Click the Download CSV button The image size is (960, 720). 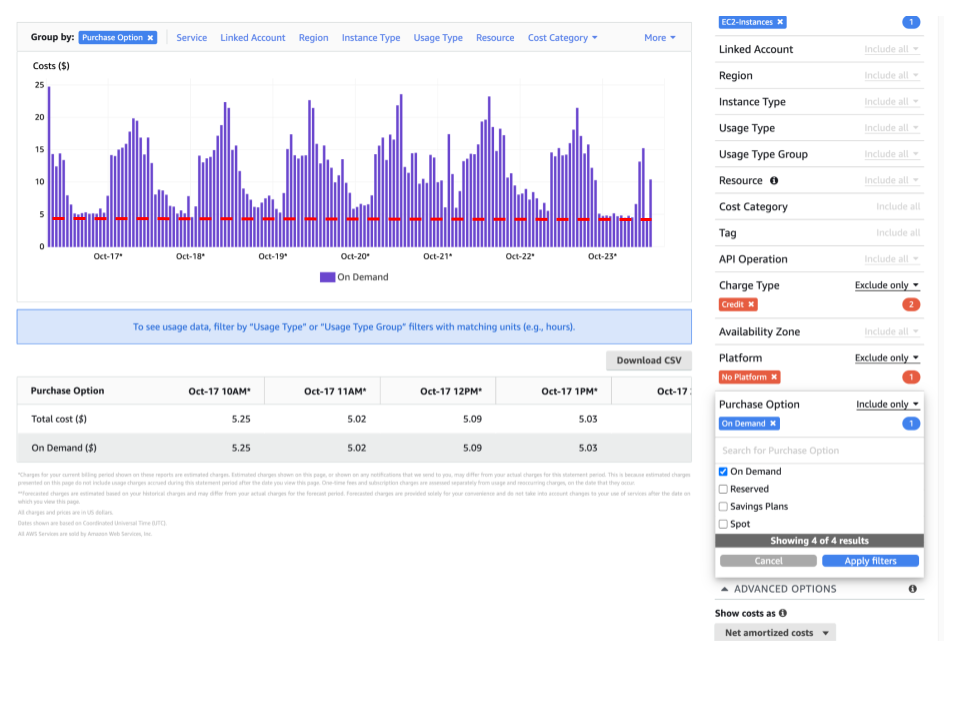[x=648, y=360]
